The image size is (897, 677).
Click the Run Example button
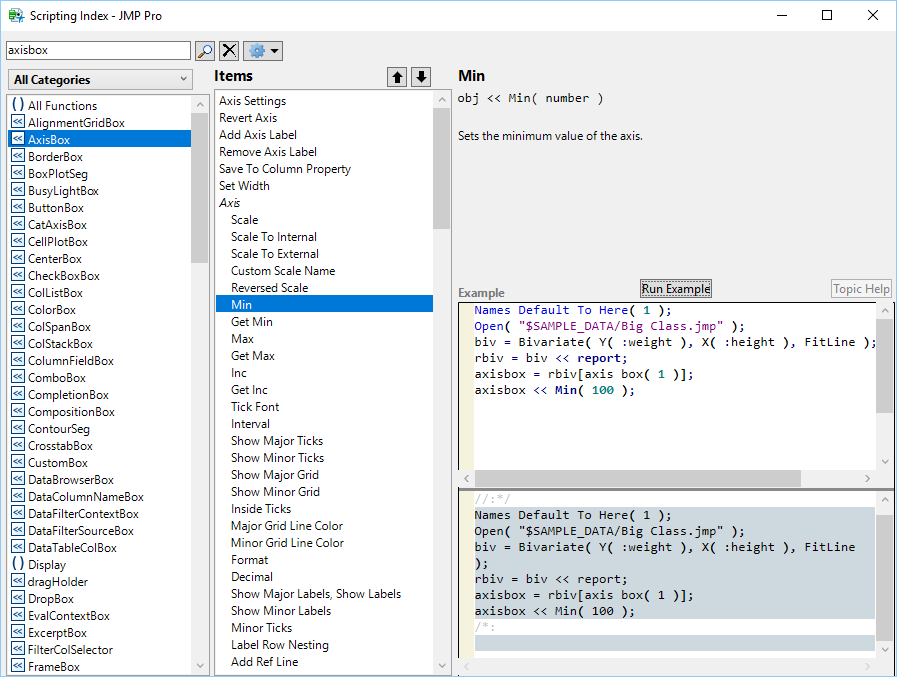click(x=676, y=289)
